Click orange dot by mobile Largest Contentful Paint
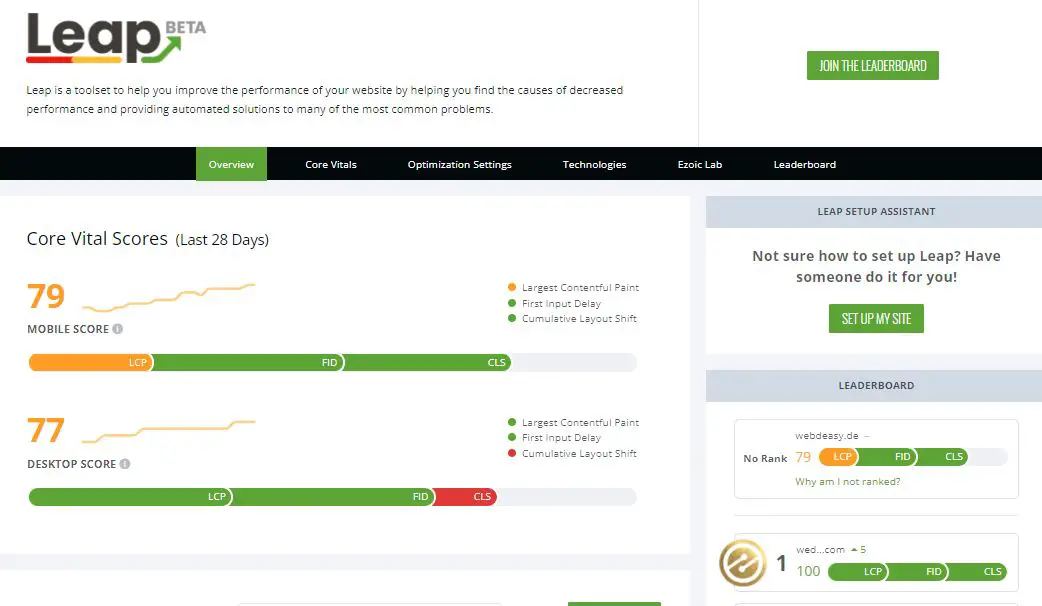The width and height of the screenshot is (1042, 606). (x=512, y=287)
